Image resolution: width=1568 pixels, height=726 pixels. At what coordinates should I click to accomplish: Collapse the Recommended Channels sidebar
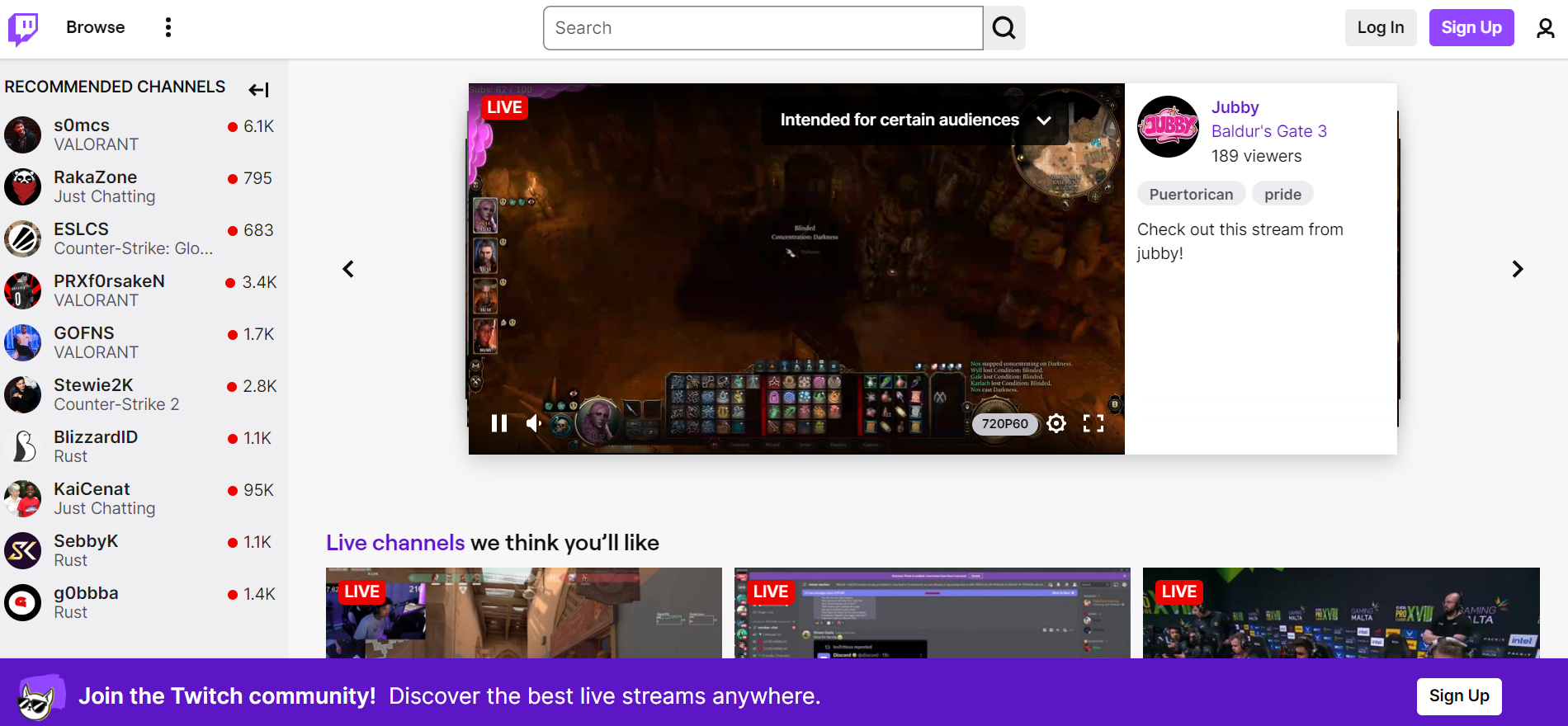(x=258, y=89)
